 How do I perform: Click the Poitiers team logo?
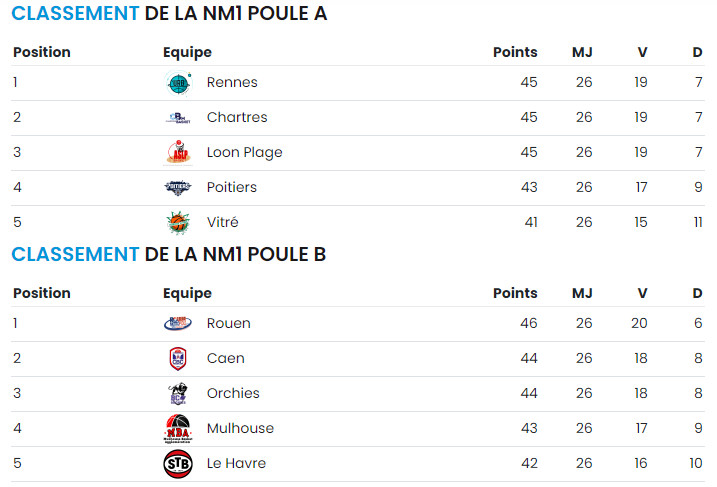(x=178, y=187)
